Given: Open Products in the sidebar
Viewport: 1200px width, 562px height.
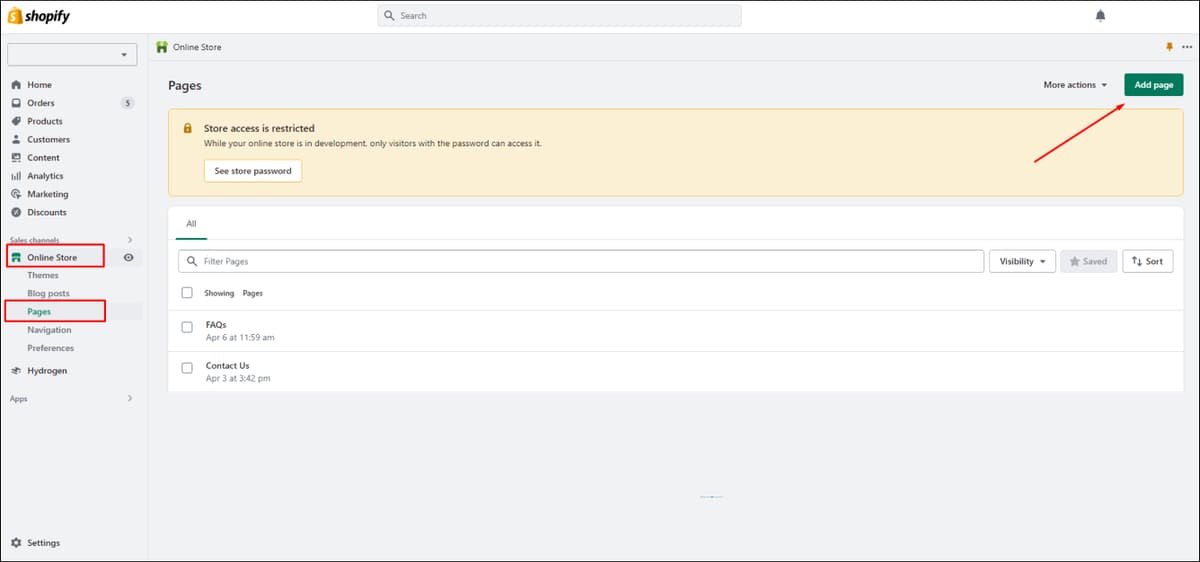Looking at the screenshot, I should 45,121.
